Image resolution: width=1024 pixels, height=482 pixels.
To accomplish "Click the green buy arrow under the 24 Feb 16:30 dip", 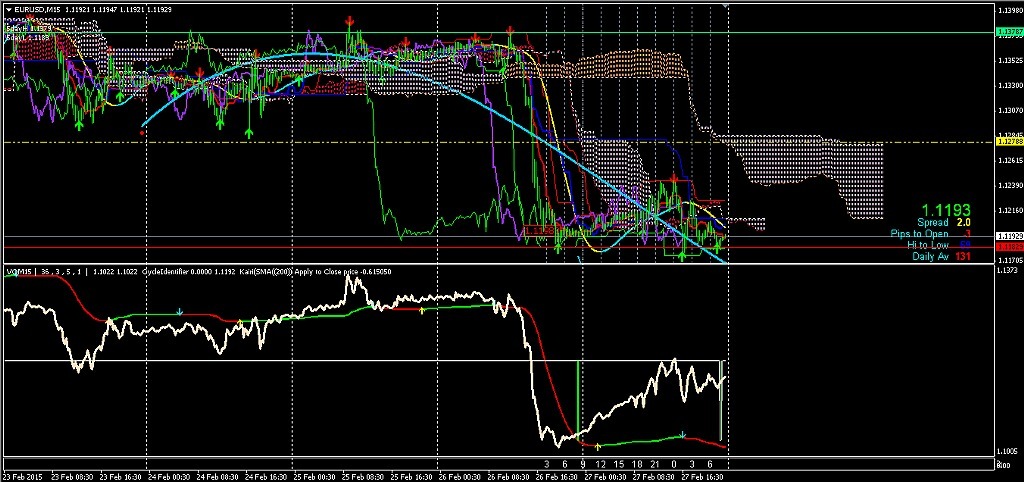I will pyautogui.click(x=249, y=133).
